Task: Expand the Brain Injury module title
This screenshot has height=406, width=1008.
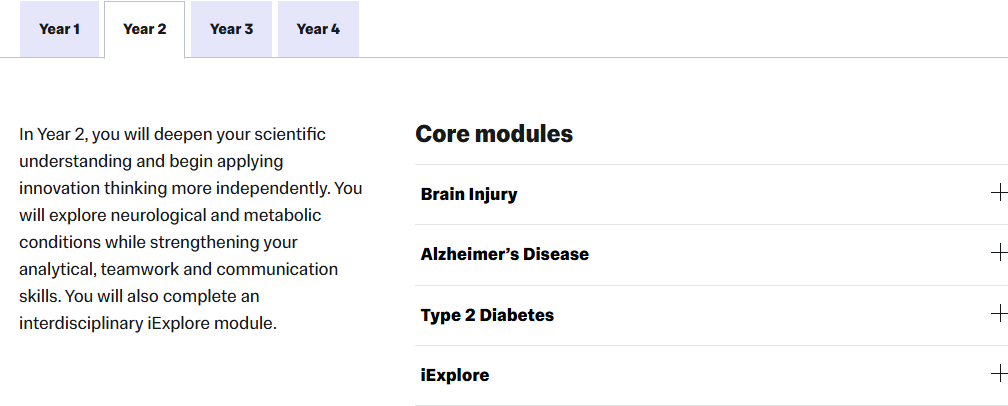Action: click(x=469, y=194)
